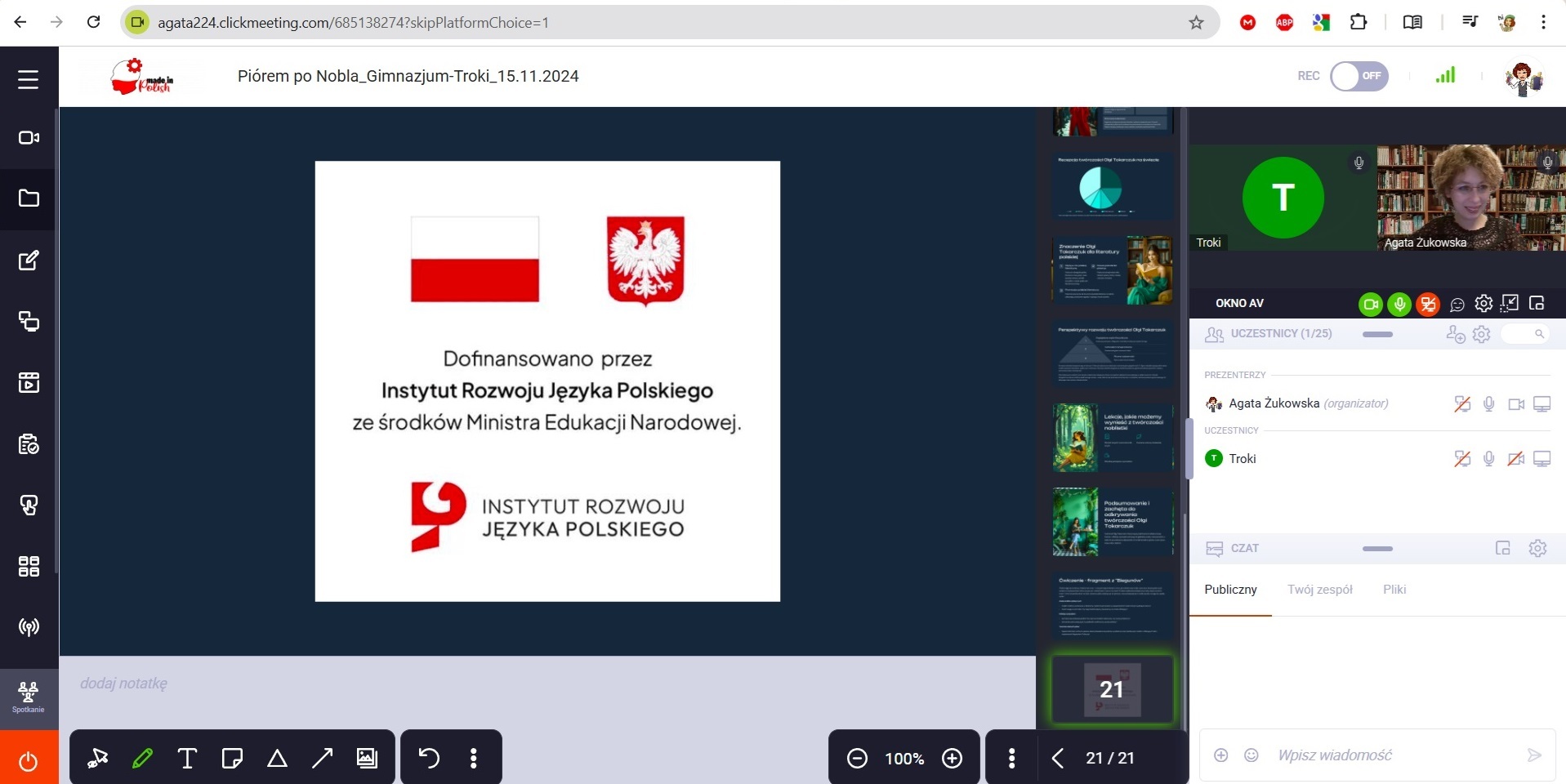The image size is (1566, 784).
Task: Select slide thumbnail number 21
Action: 1112,689
